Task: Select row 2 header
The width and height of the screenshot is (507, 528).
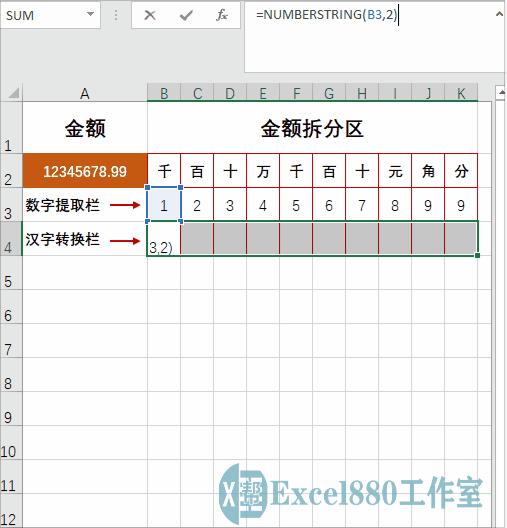Action: click(x=11, y=171)
